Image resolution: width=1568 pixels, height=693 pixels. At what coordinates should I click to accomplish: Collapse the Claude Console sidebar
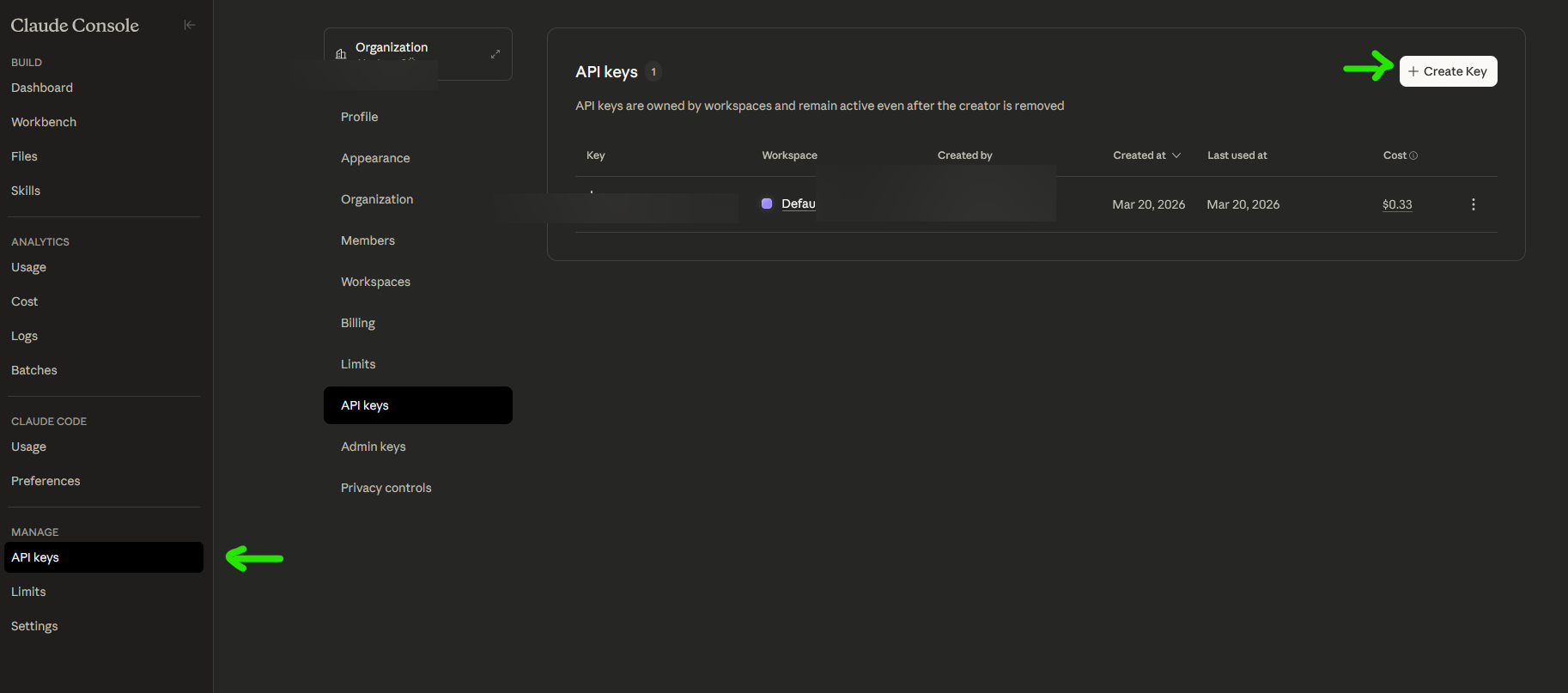coord(190,25)
